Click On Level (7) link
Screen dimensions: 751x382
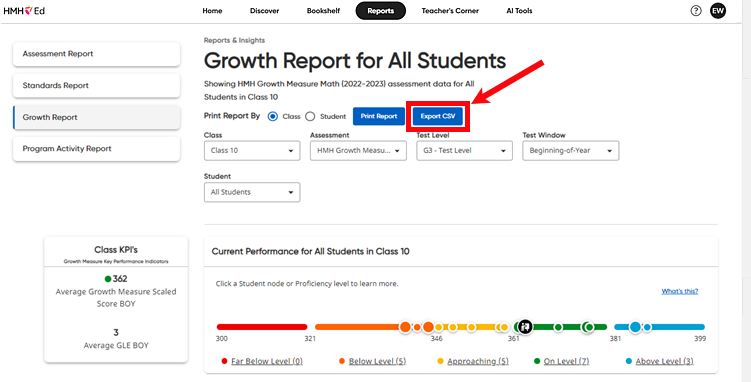[x=567, y=361]
